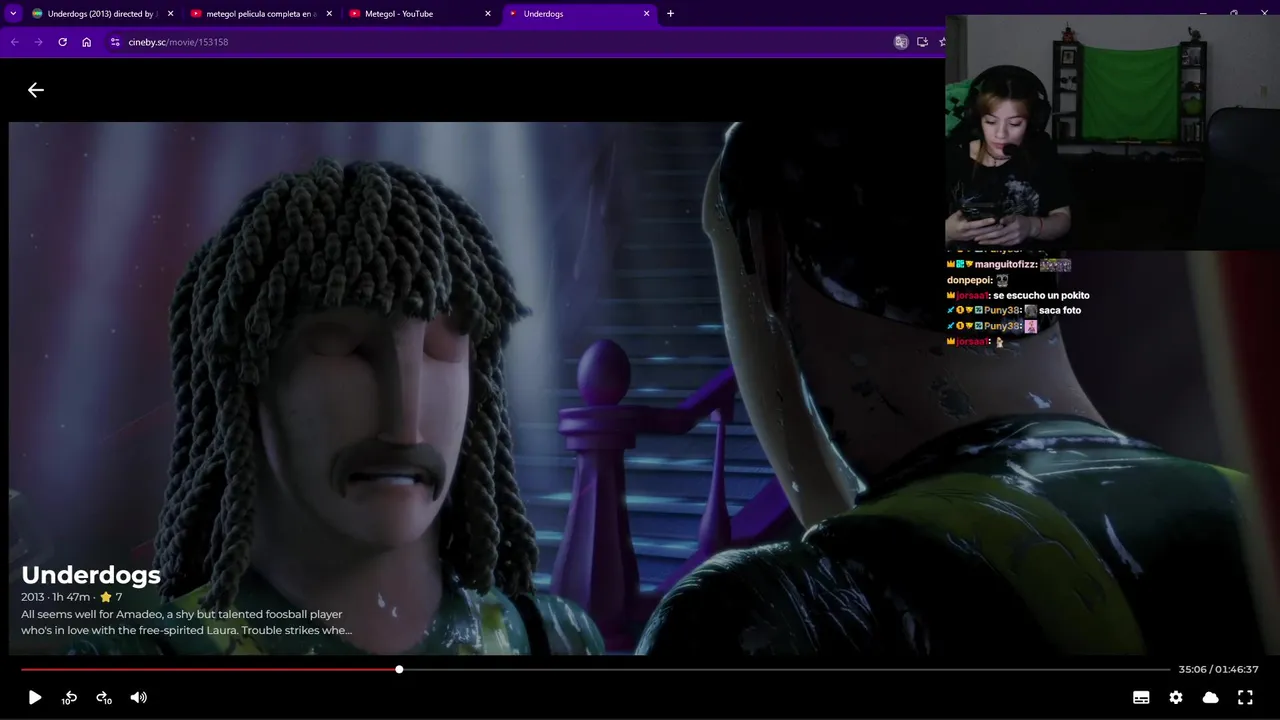Screen dimensions: 1280x720
Task: Rewind the movie 10 seconds
Action: [69, 698]
